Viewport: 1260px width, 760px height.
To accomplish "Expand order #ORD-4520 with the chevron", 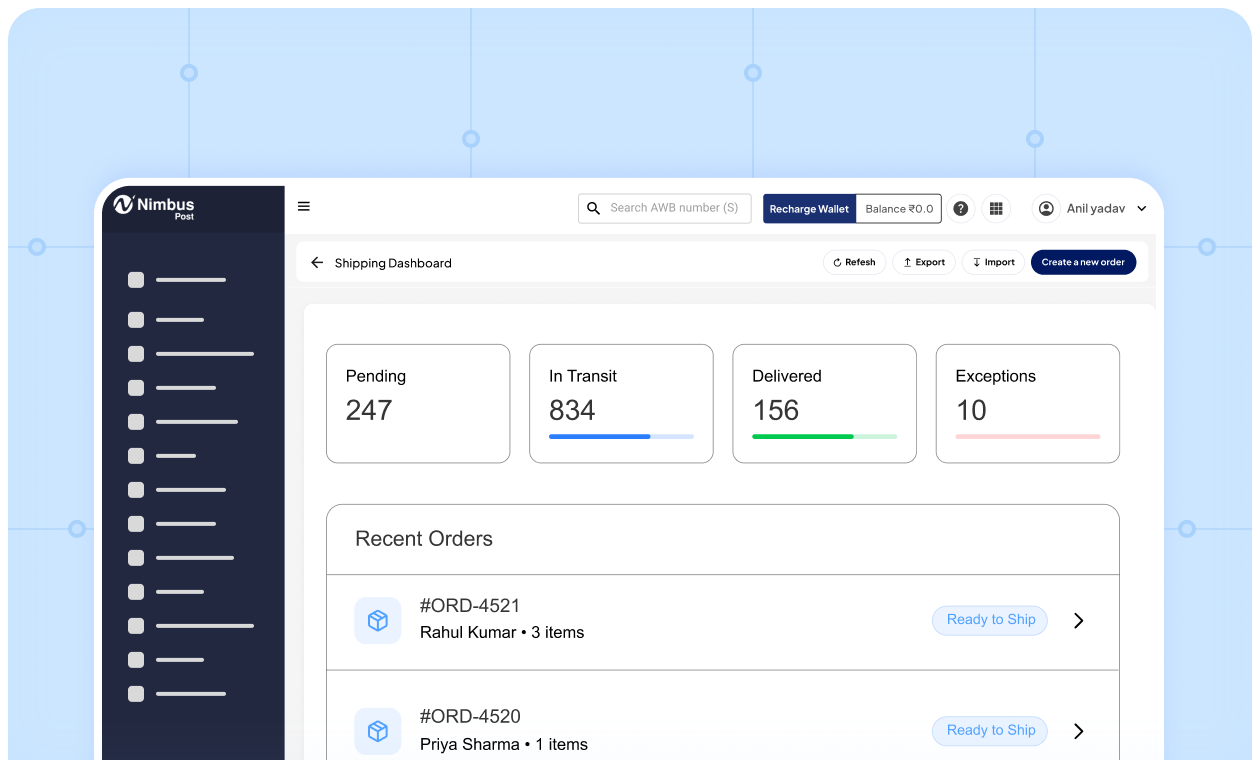I will tap(1078, 731).
